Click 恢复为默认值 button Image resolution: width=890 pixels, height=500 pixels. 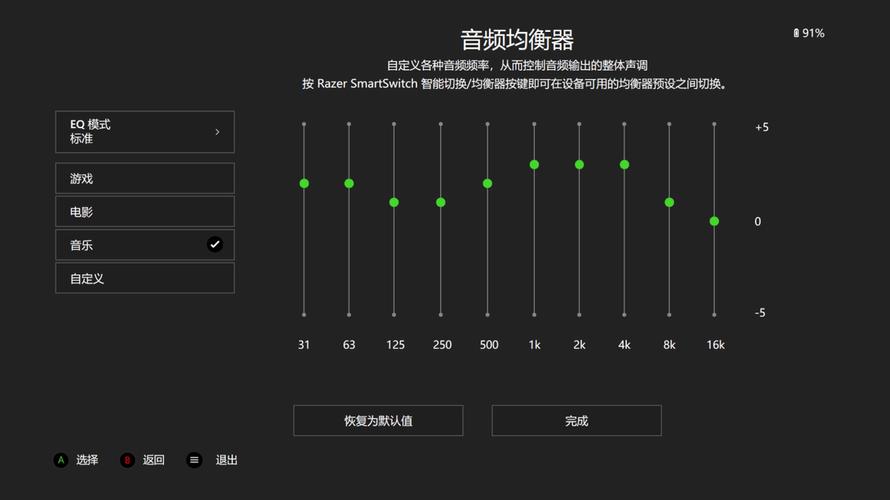[x=378, y=421]
